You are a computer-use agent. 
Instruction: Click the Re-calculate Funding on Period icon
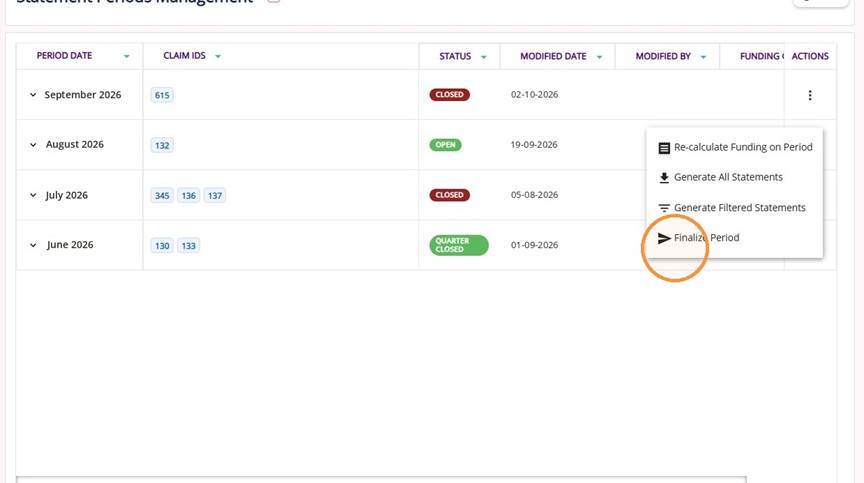pyautogui.click(x=664, y=148)
